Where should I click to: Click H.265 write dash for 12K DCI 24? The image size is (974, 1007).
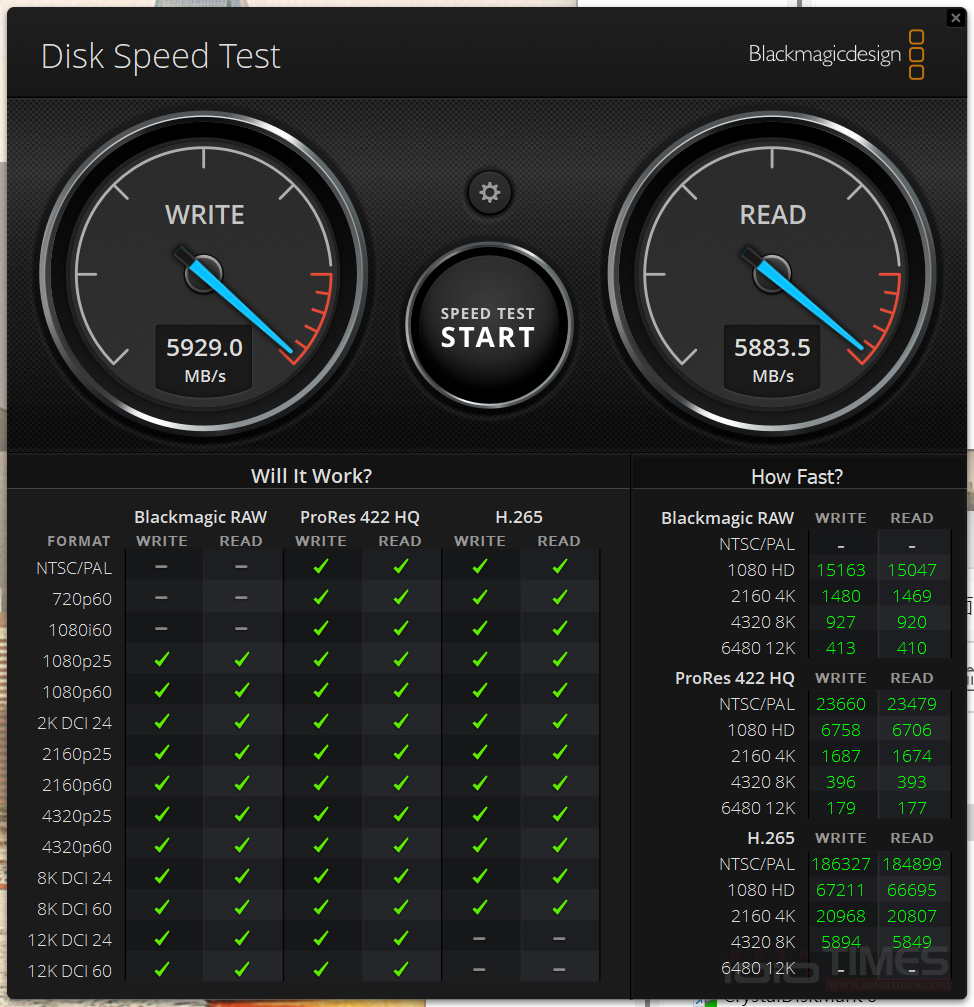[480, 938]
